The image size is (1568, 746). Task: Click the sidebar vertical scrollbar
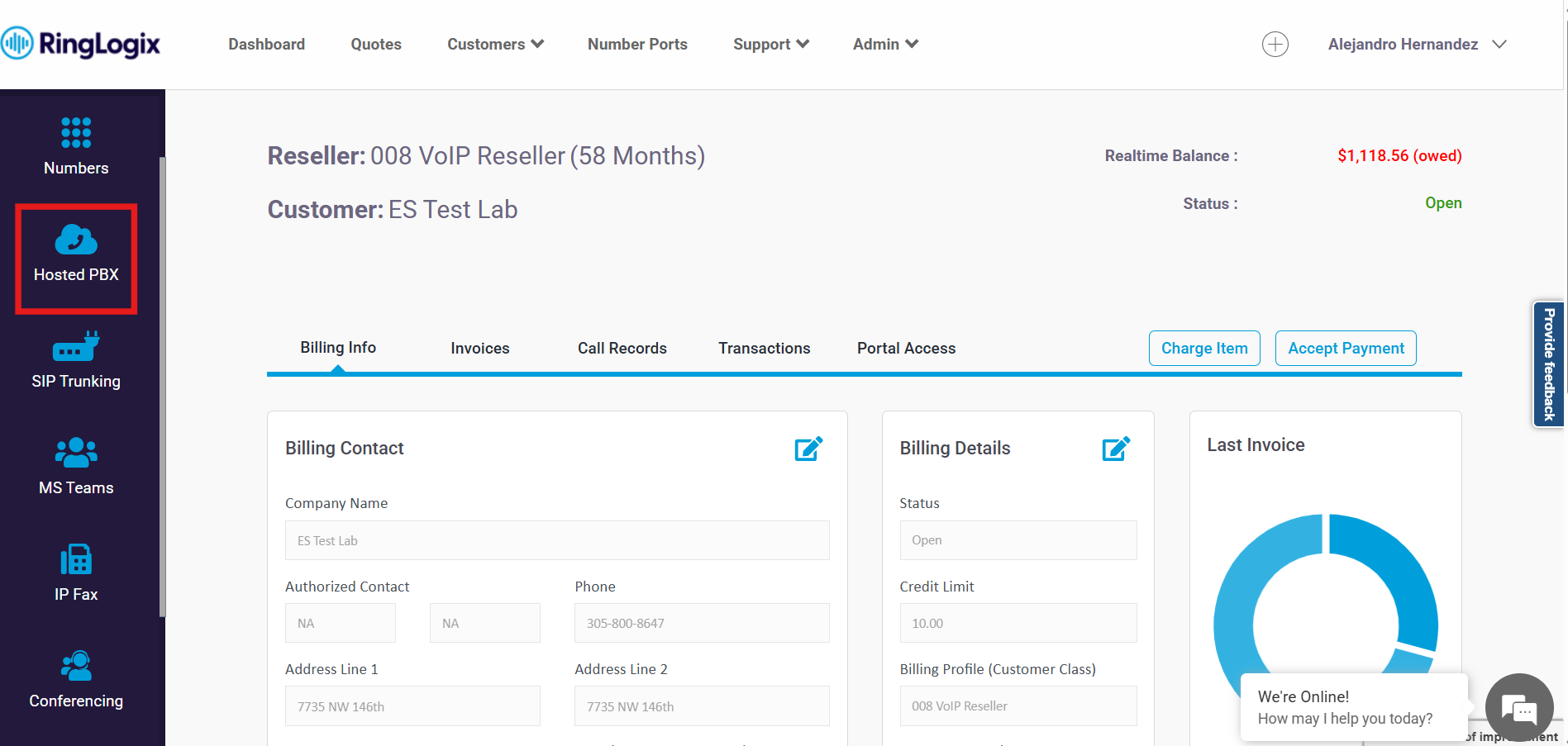163,387
